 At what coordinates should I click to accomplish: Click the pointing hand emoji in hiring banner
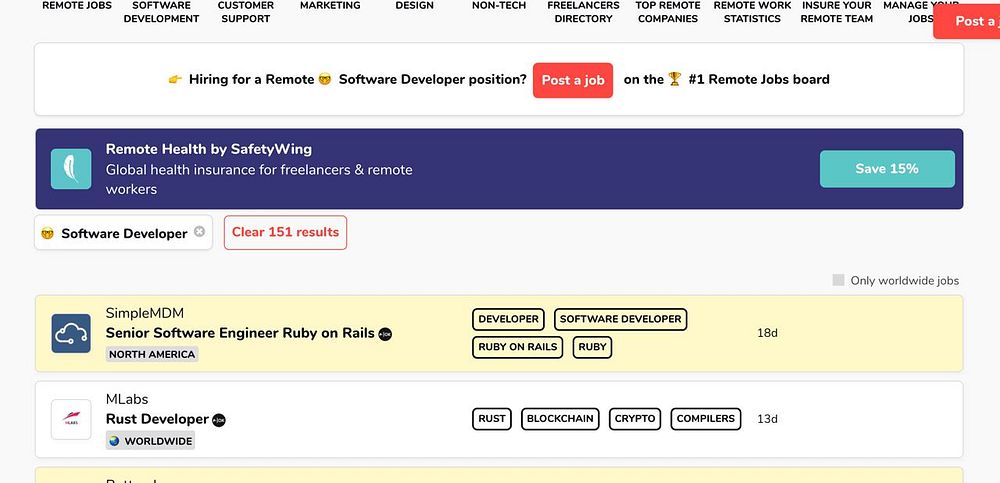tap(175, 80)
